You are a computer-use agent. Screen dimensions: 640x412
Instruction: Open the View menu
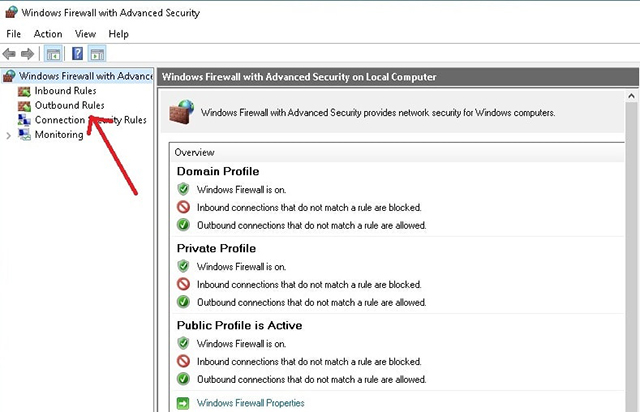85,34
